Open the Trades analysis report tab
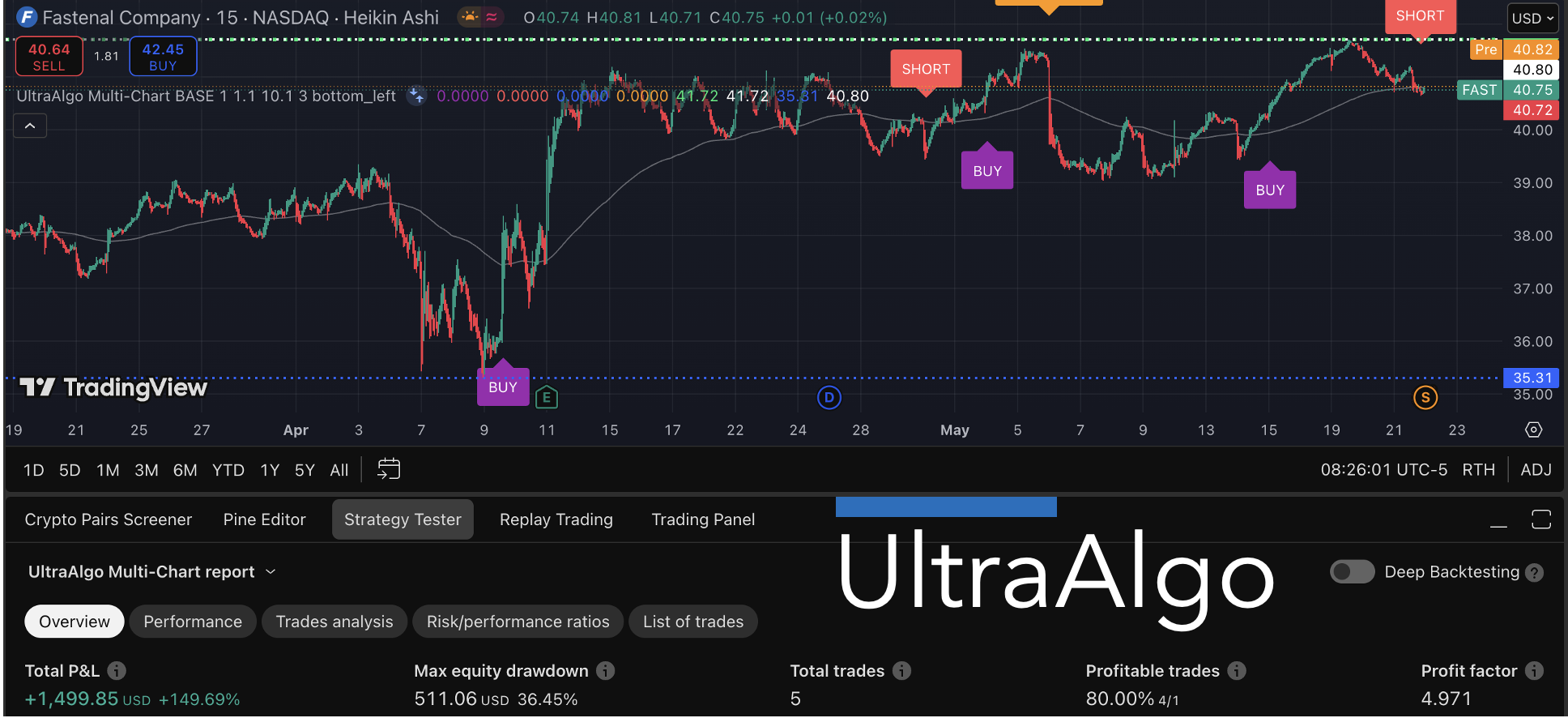Viewport: 1568px width, 718px height. click(334, 622)
